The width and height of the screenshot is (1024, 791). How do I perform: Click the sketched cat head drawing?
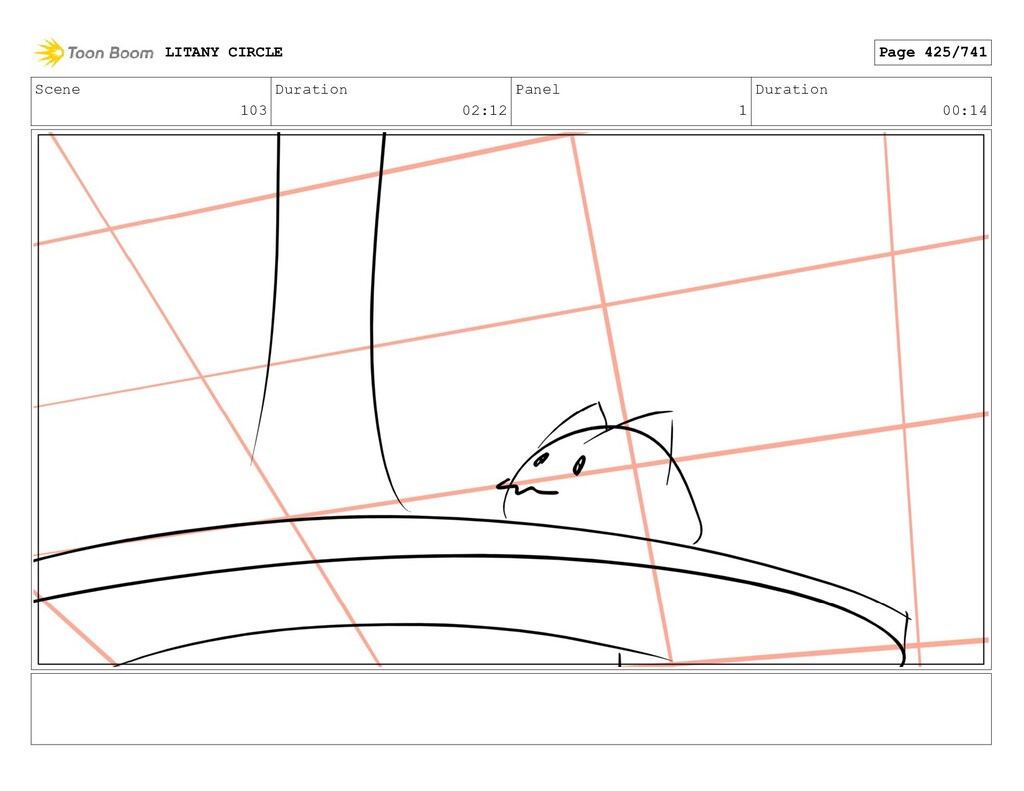click(600, 473)
